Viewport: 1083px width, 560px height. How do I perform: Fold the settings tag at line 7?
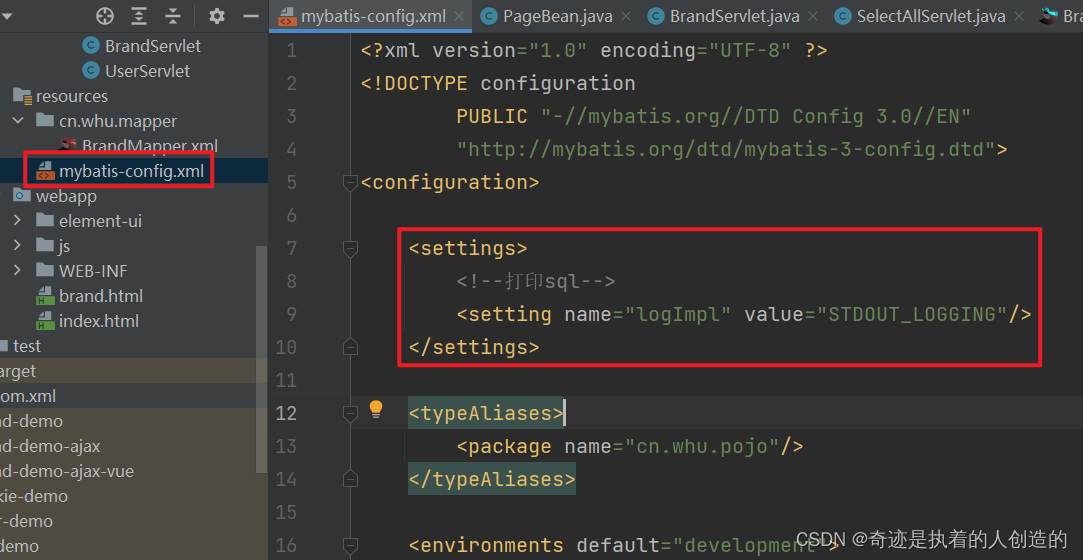(350, 248)
